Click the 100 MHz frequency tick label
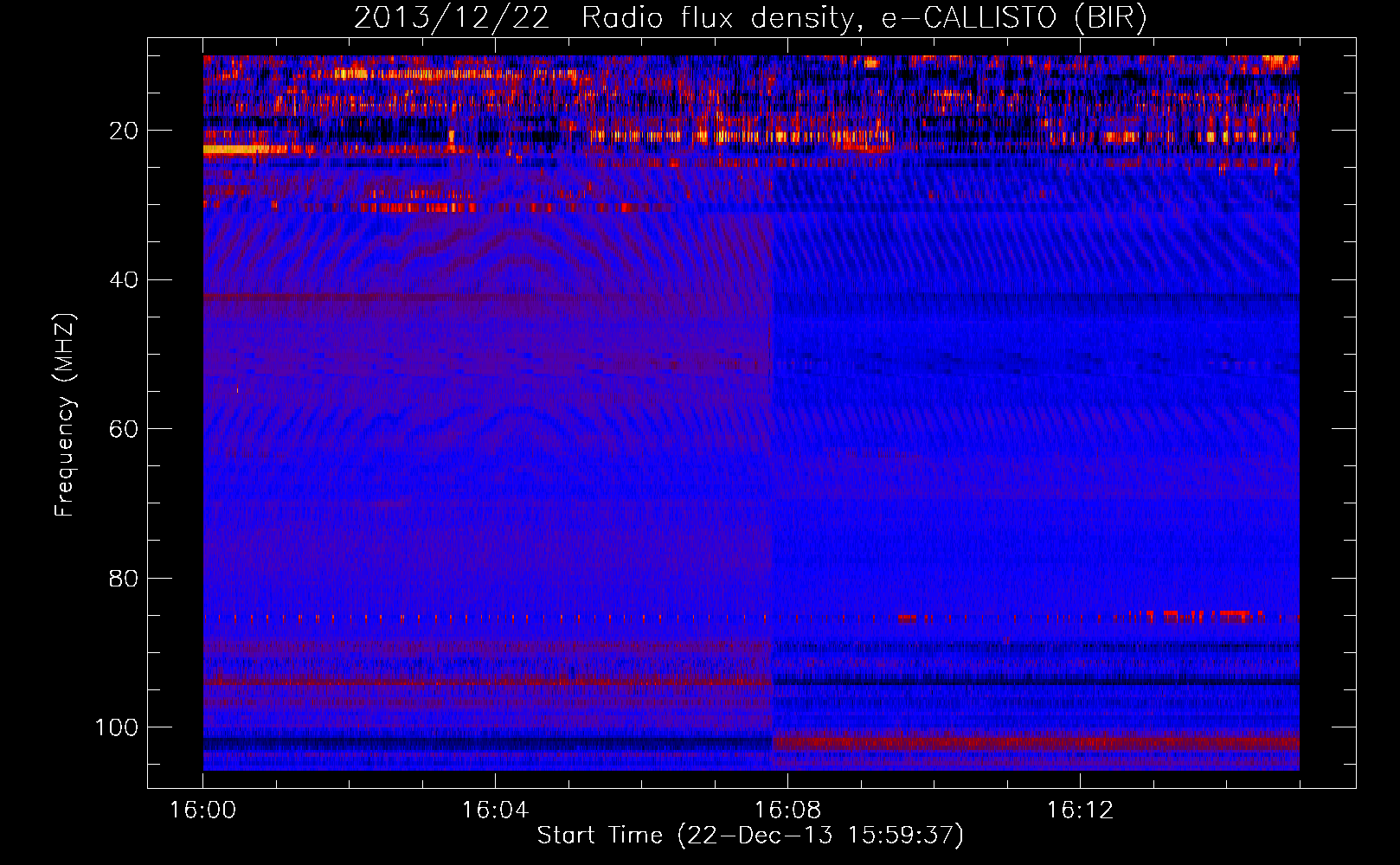The image size is (1400, 865). pos(117,727)
